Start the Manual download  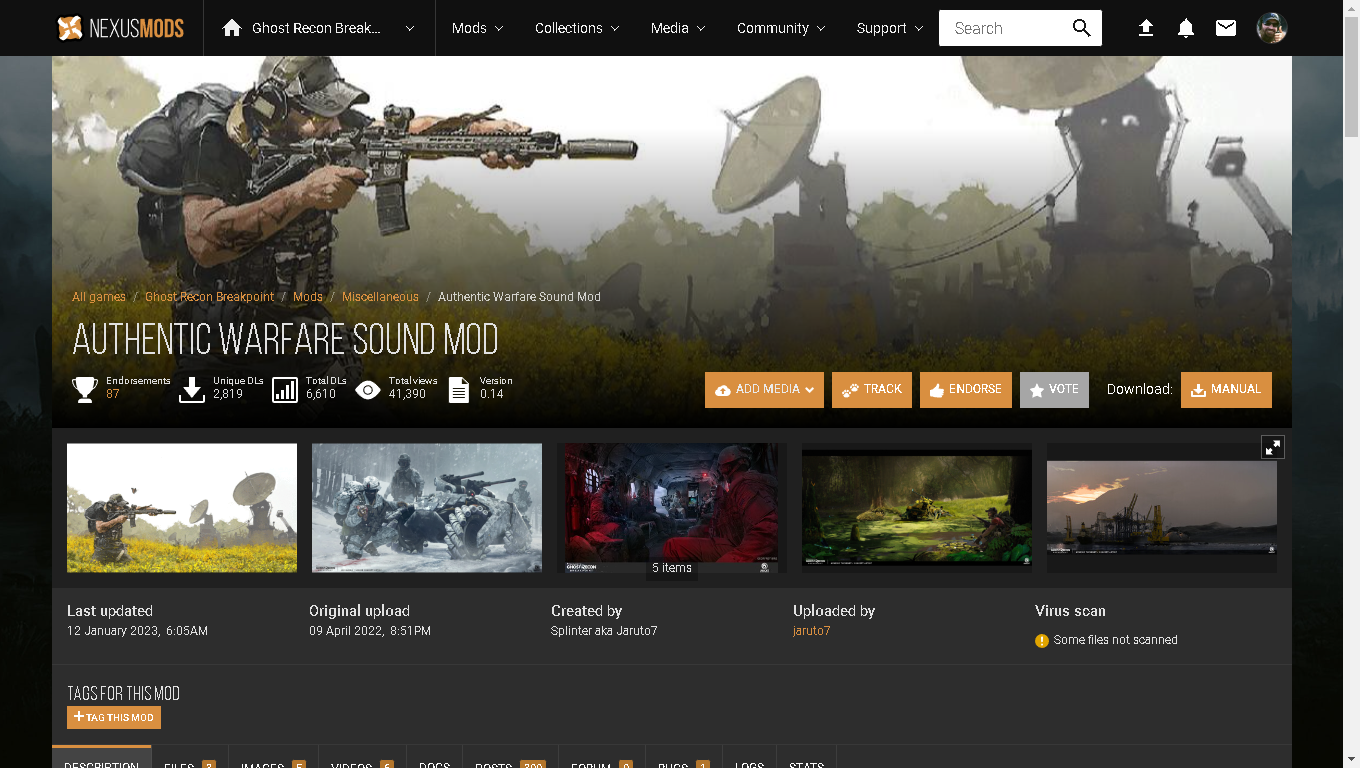pyautogui.click(x=1226, y=390)
